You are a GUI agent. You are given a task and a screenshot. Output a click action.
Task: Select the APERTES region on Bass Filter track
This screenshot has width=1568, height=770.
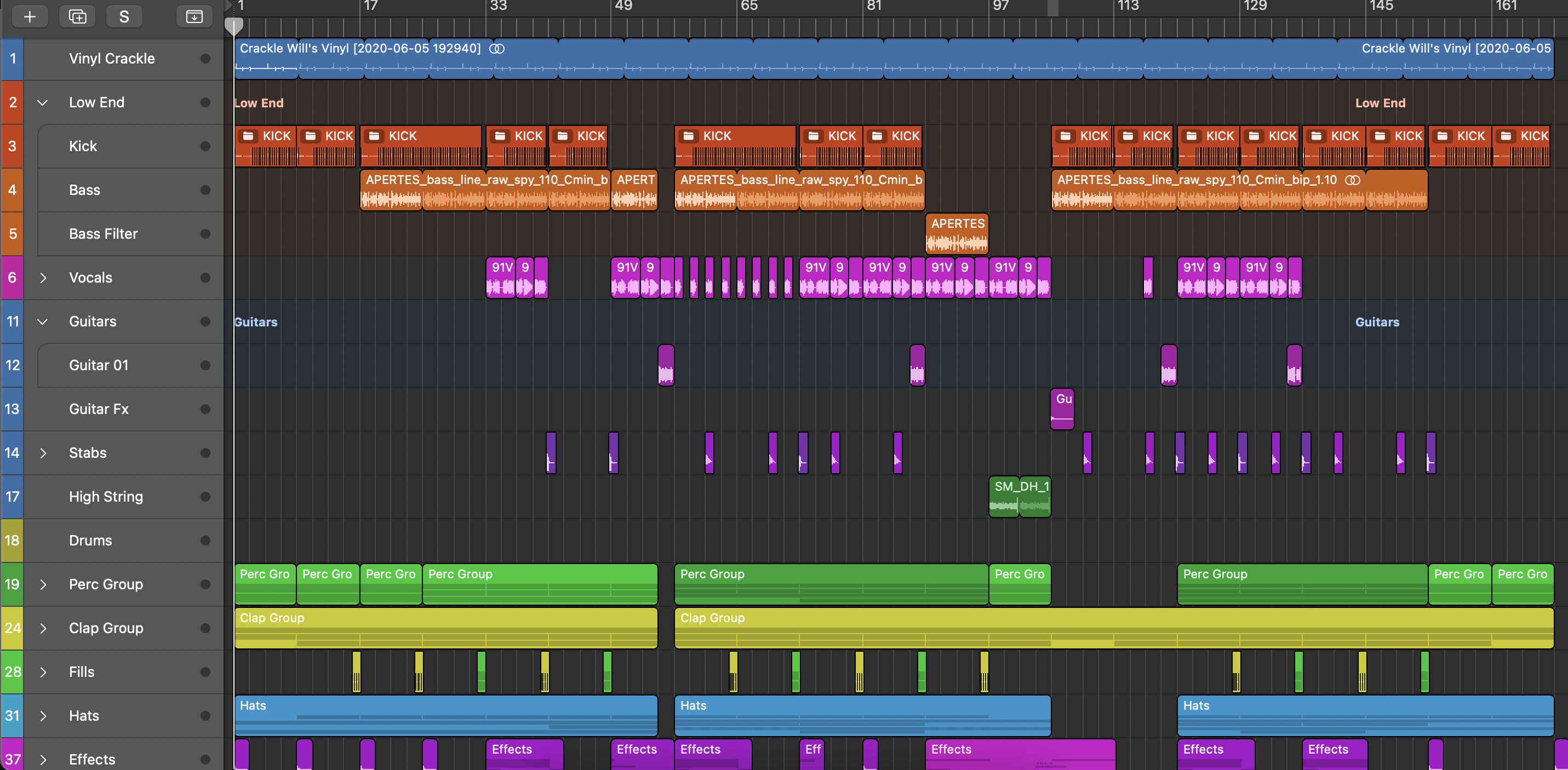pyautogui.click(x=957, y=234)
